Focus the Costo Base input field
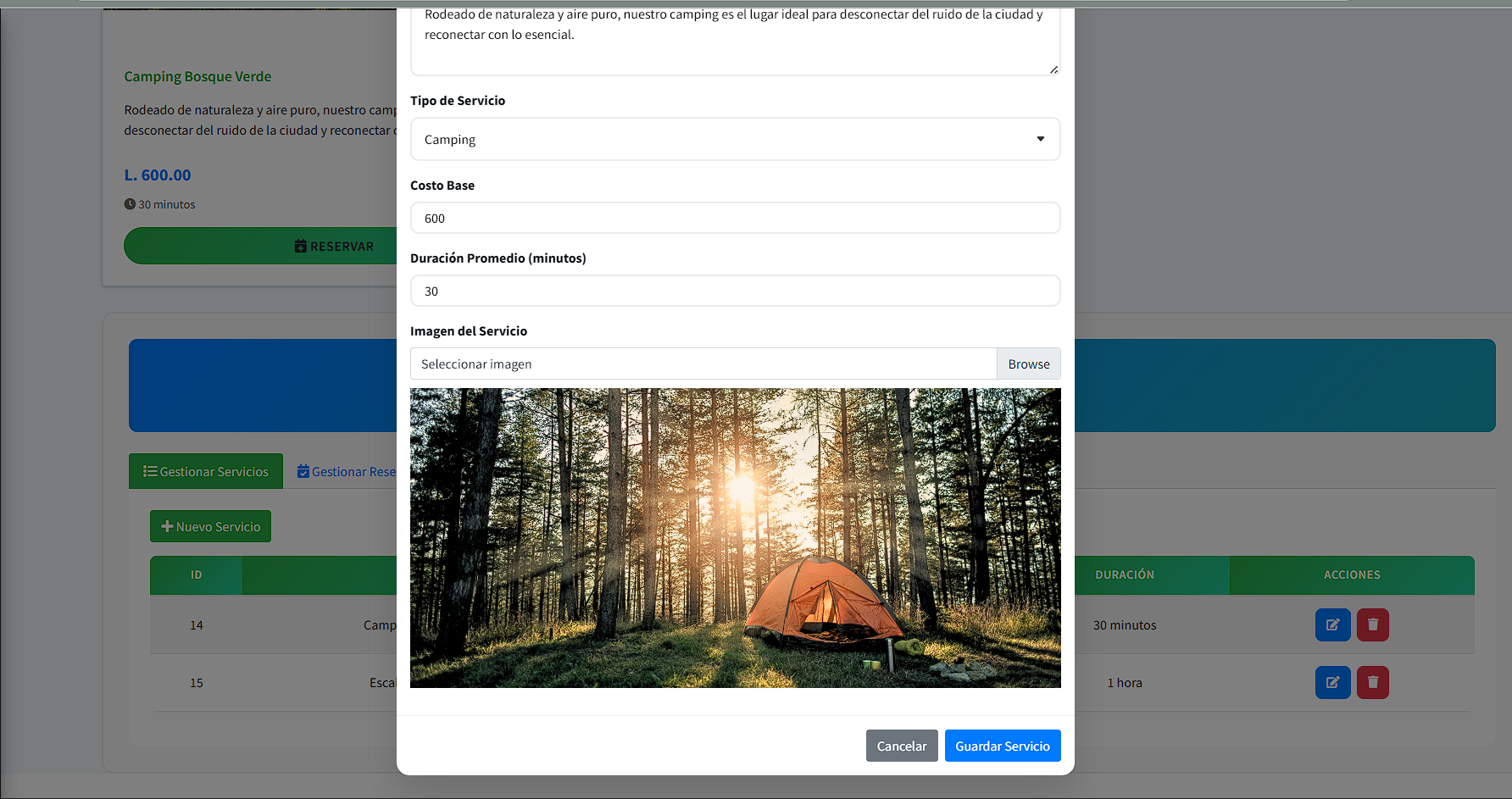The width and height of the screenshot is (1512, 799). click(x=735, y=219)
